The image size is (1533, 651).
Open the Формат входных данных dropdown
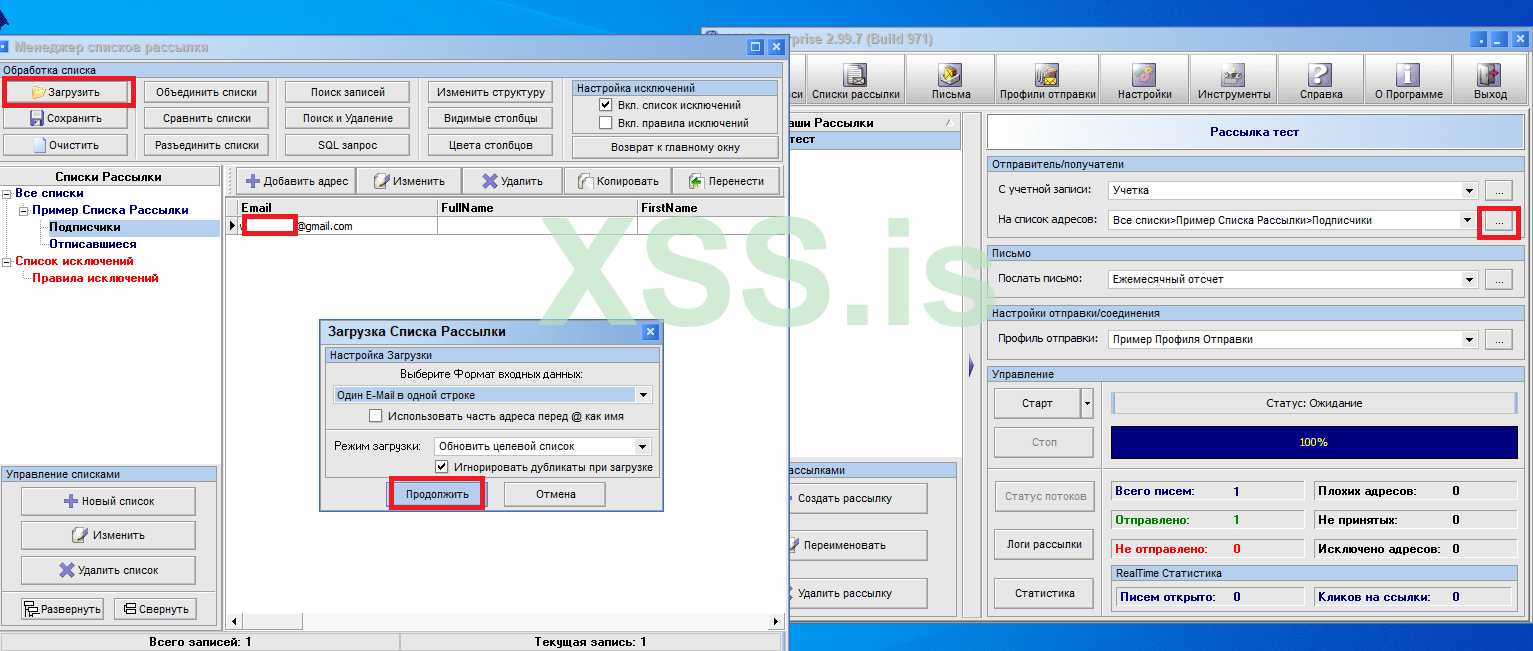point(643,395)
